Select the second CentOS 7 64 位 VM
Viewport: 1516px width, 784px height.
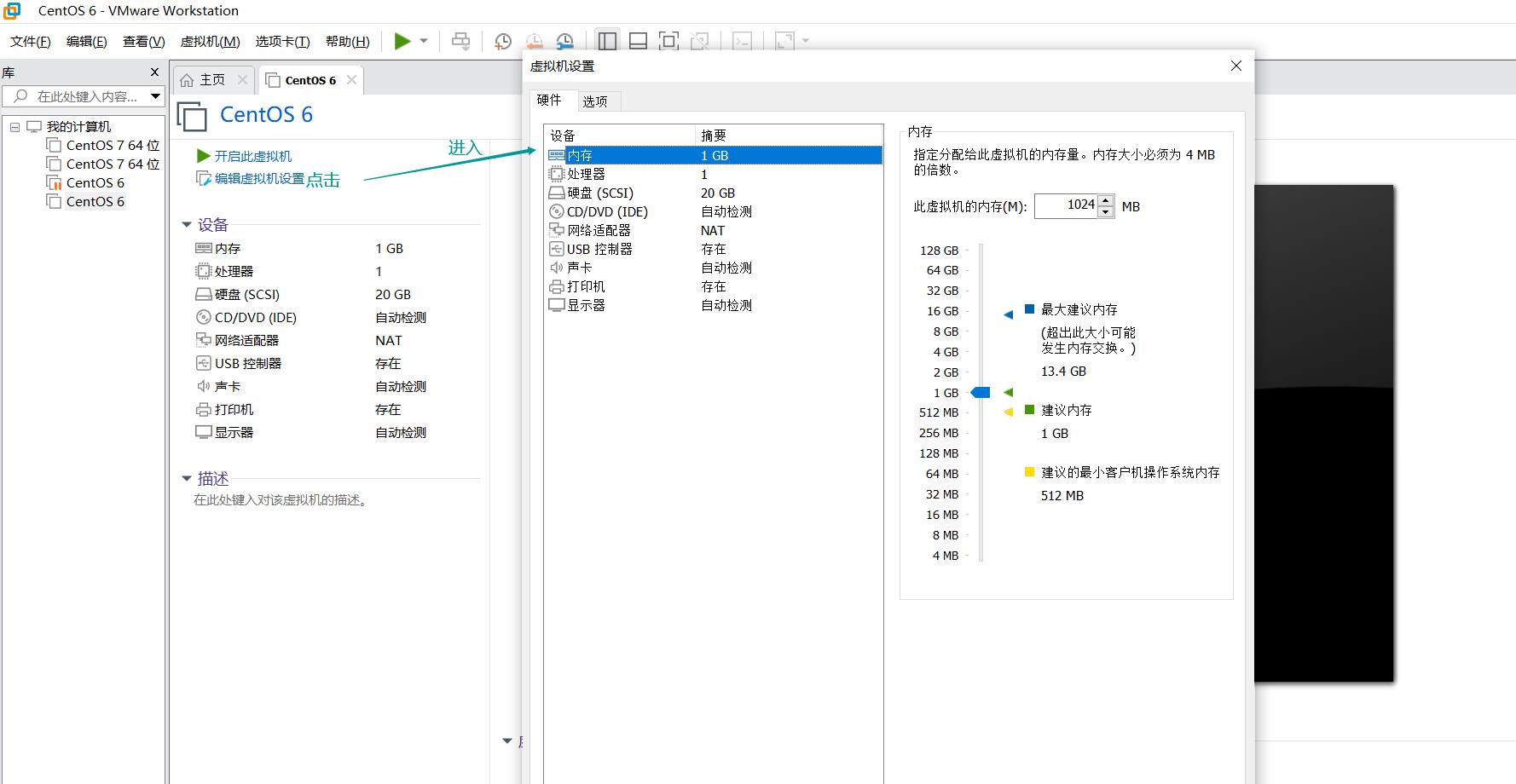pos(113,164)
